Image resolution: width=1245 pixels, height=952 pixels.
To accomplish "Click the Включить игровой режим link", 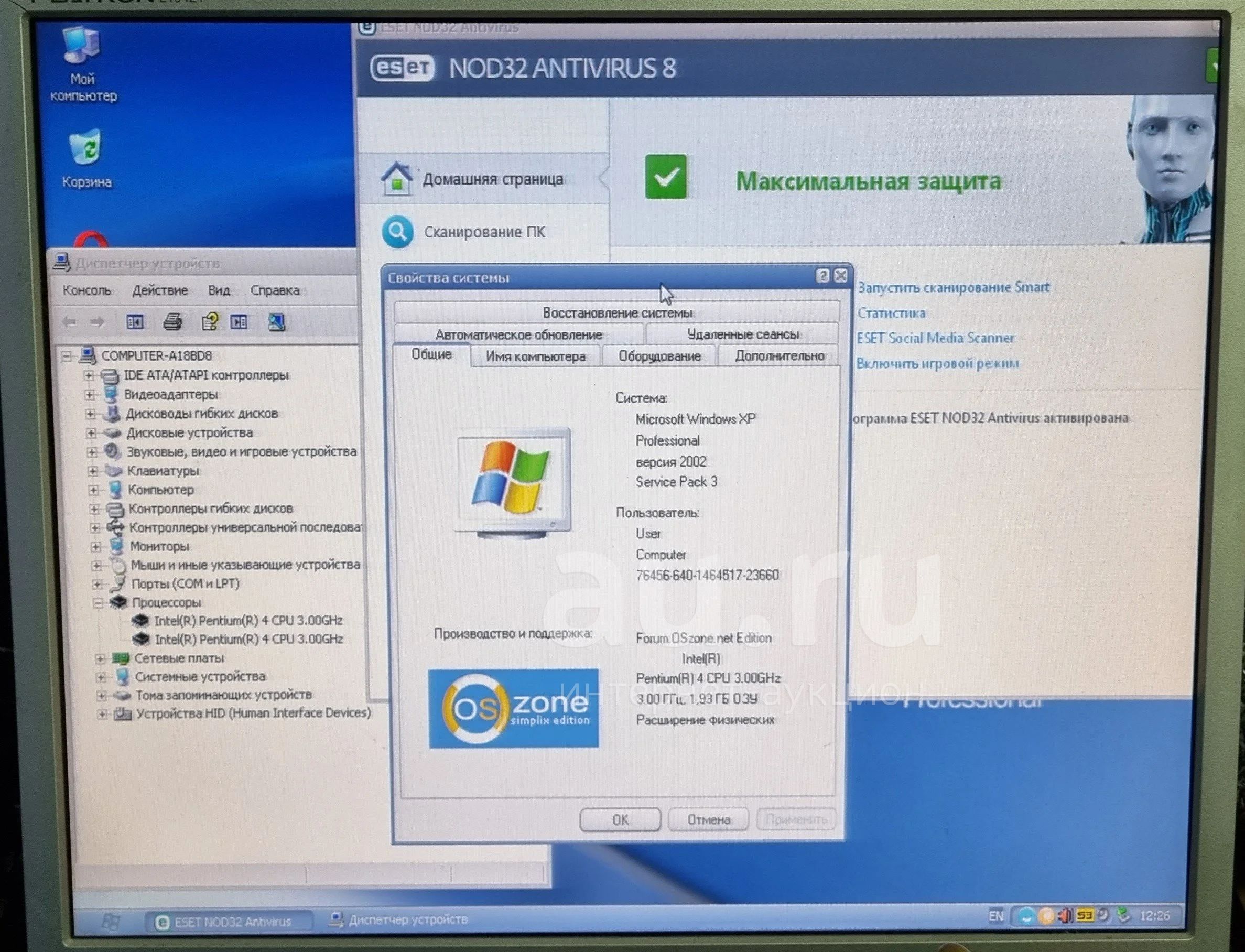I will 937,363.
